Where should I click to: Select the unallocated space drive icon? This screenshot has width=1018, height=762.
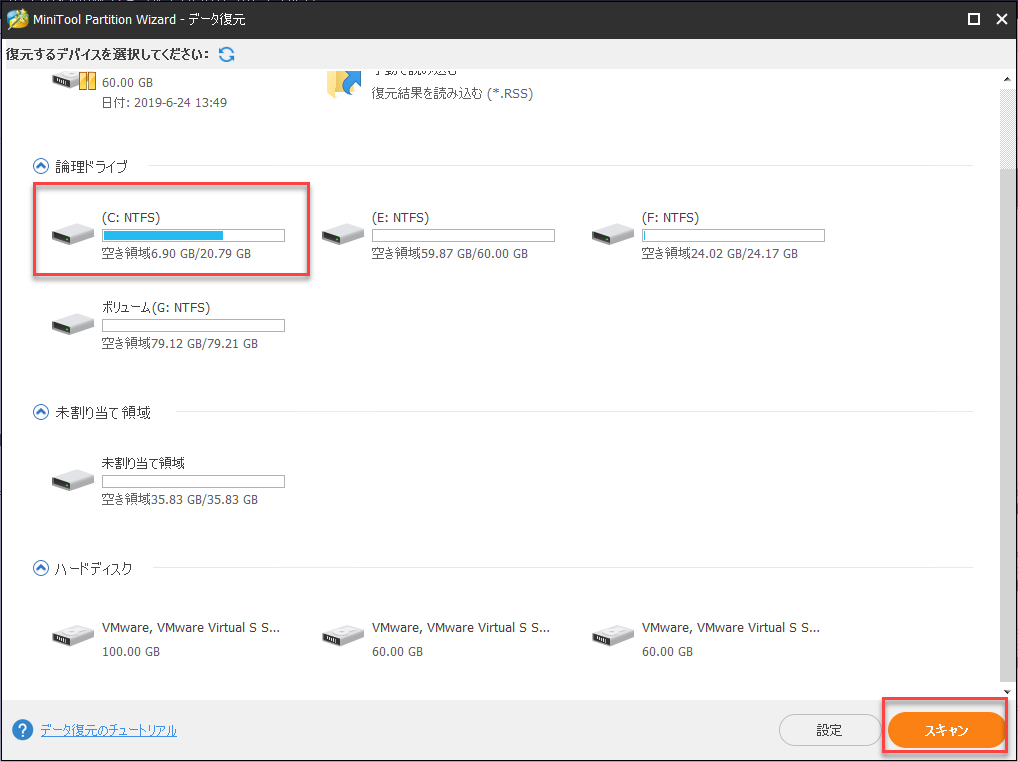click(73, 480)
